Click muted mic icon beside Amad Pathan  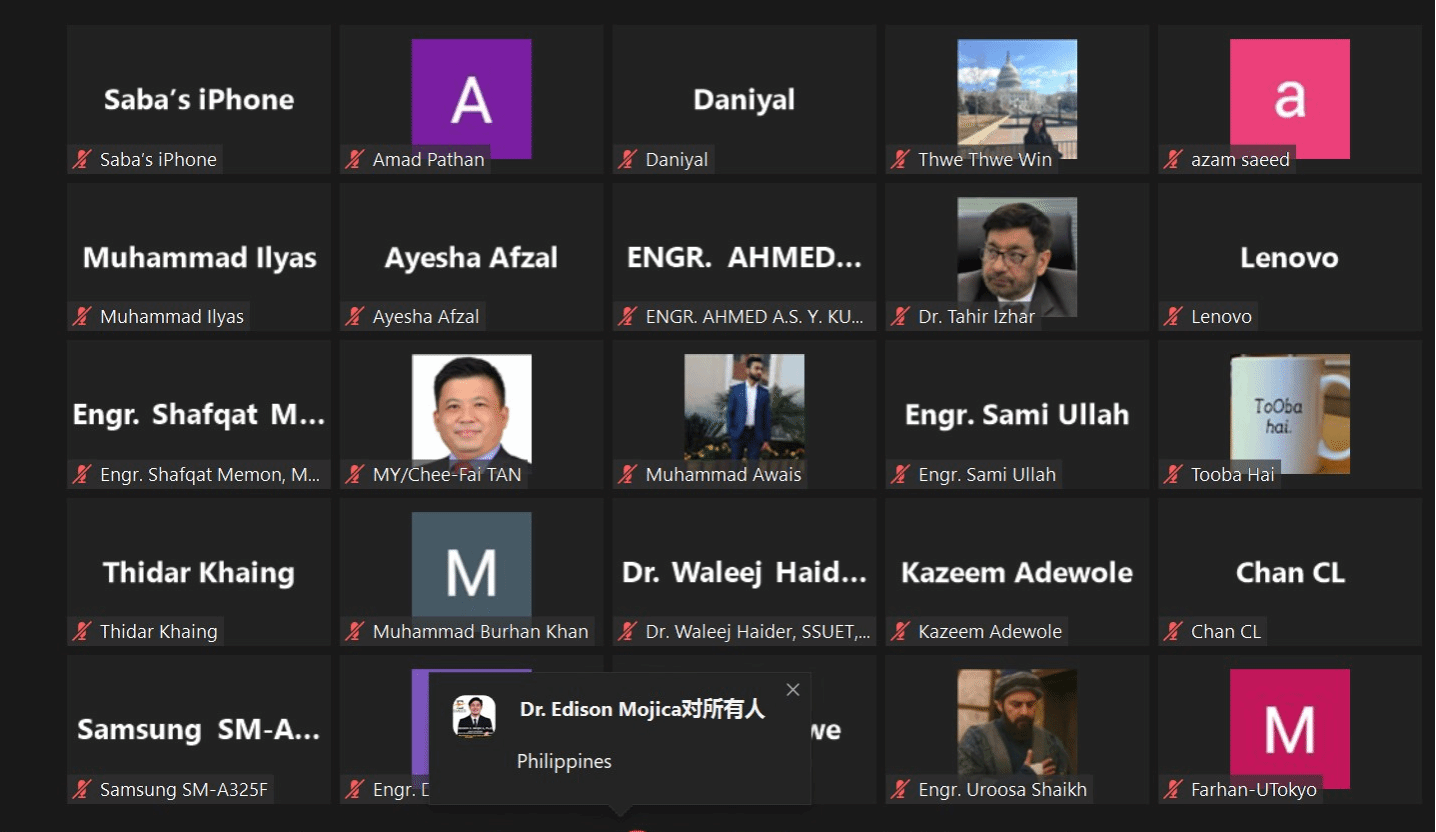click(354, 159)
